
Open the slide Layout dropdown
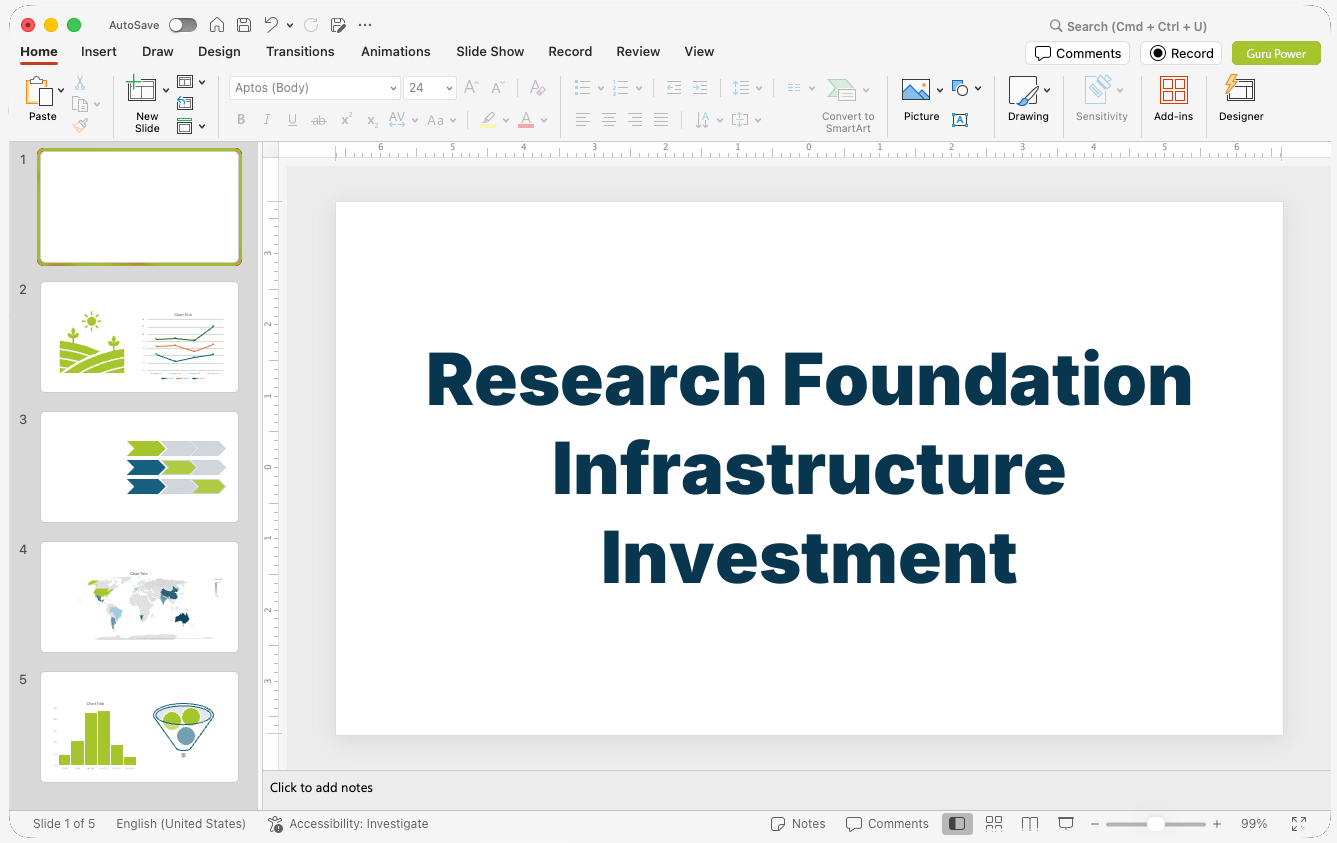point(191,82)
